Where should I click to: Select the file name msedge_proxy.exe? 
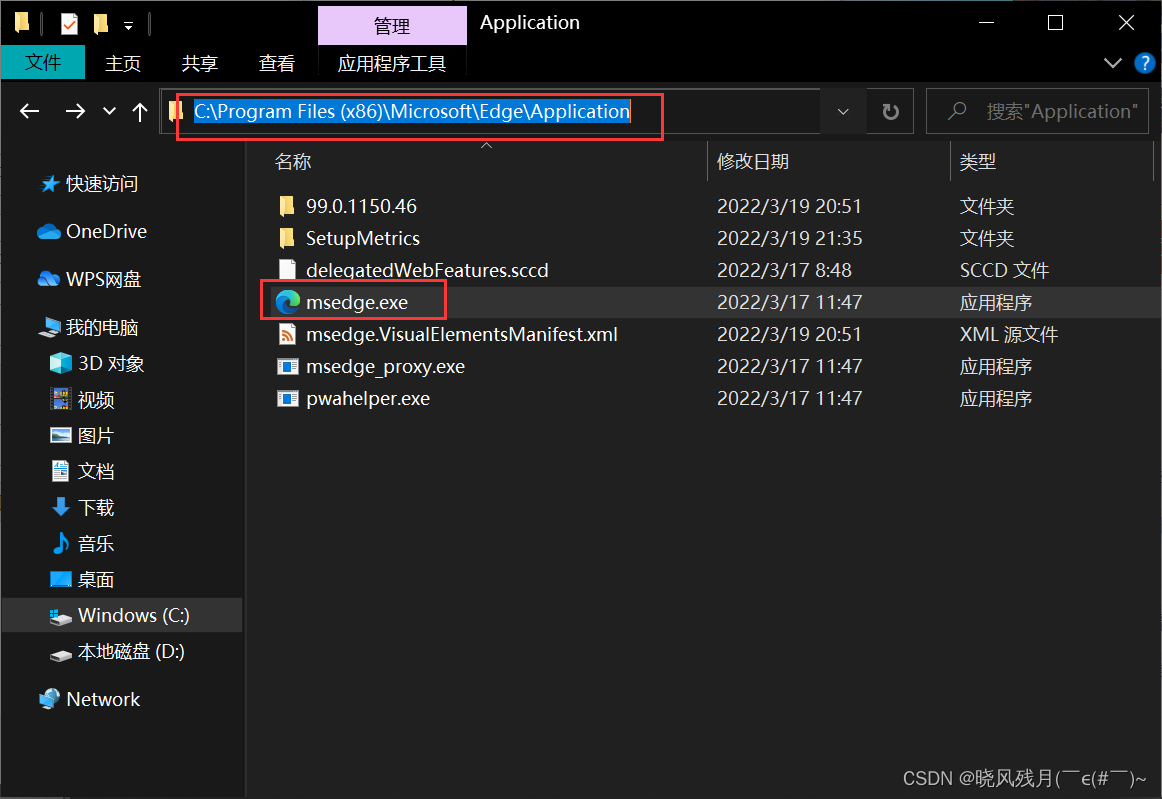point(385,366)
